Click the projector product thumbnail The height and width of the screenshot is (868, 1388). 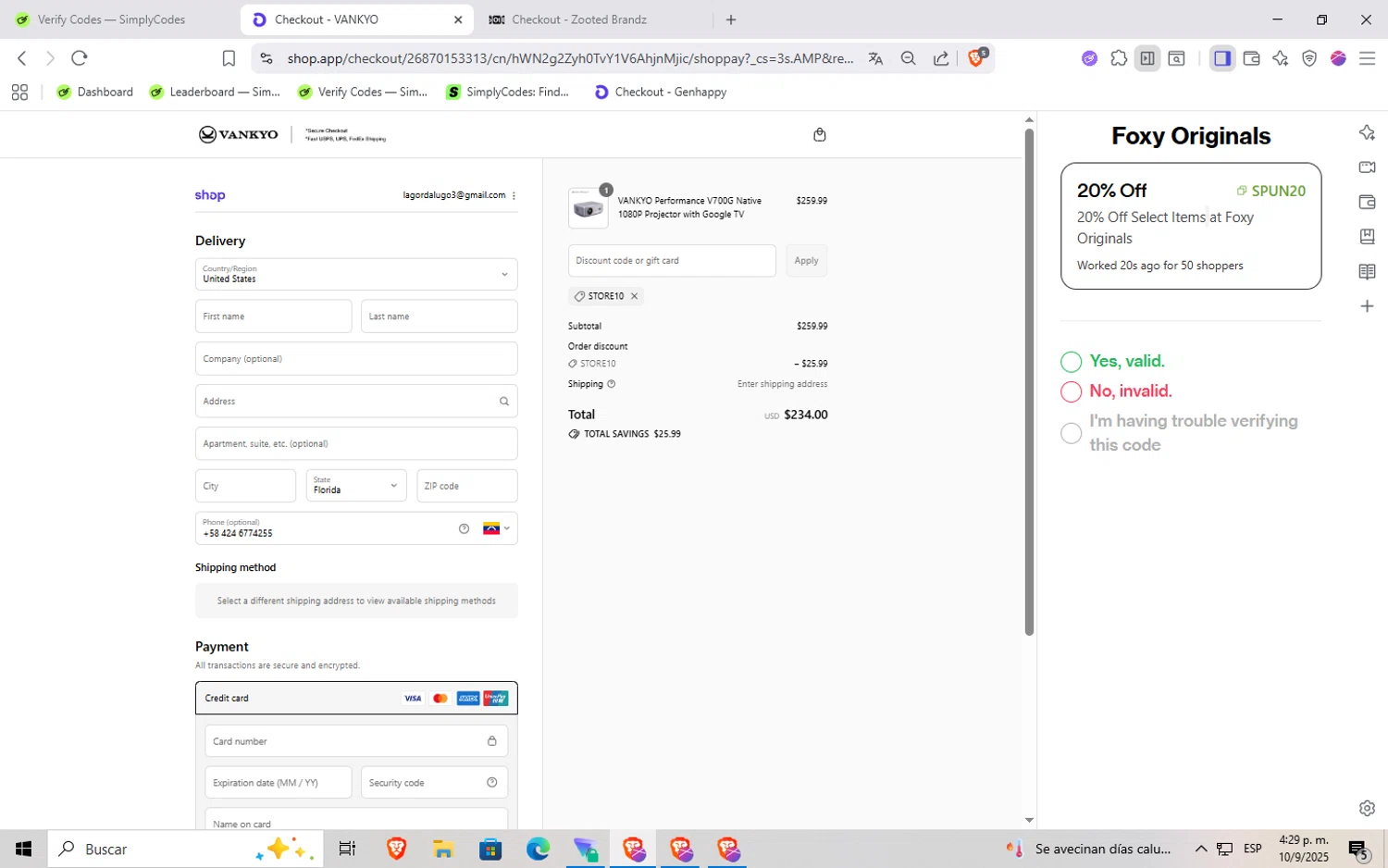click(588, 208)
